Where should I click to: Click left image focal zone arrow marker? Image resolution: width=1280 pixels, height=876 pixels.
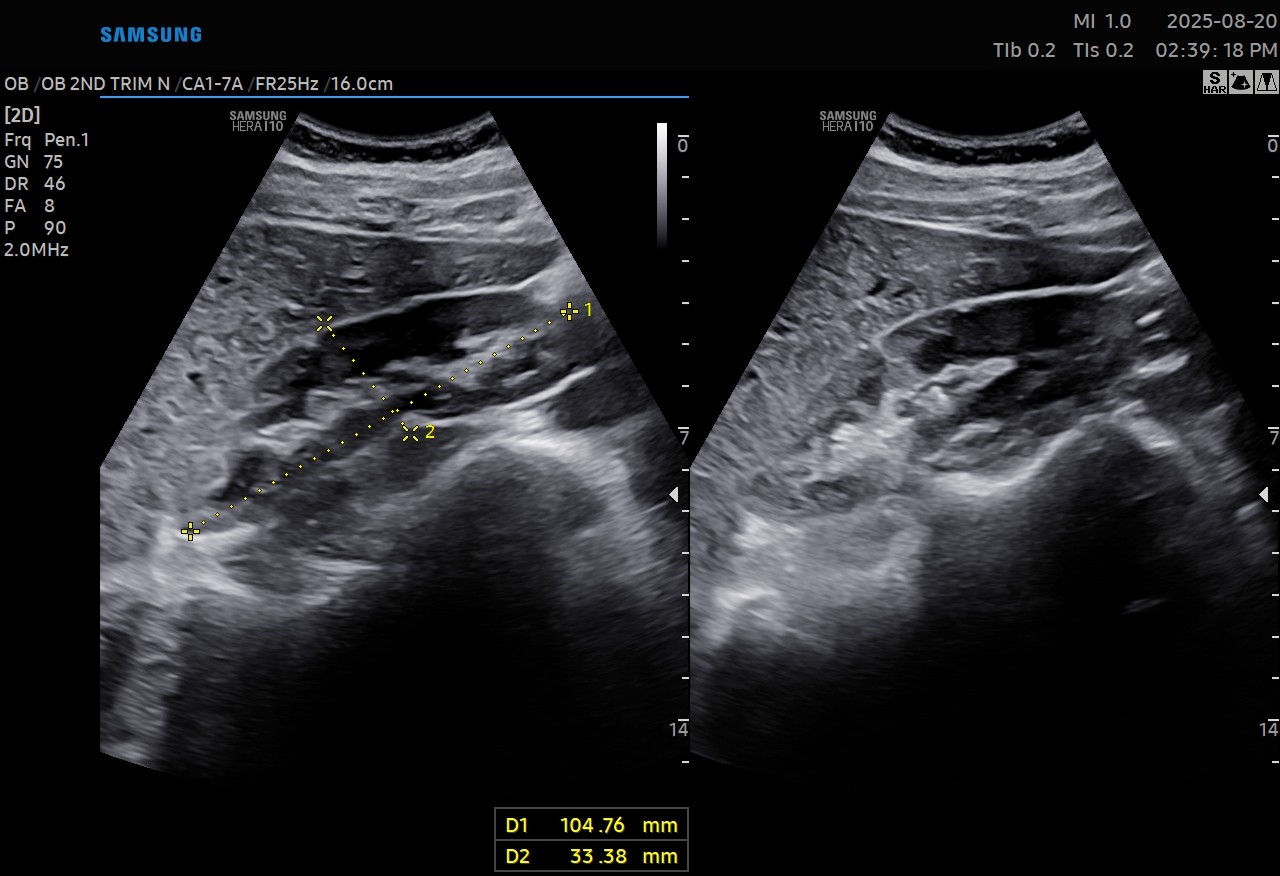point(674,494)
